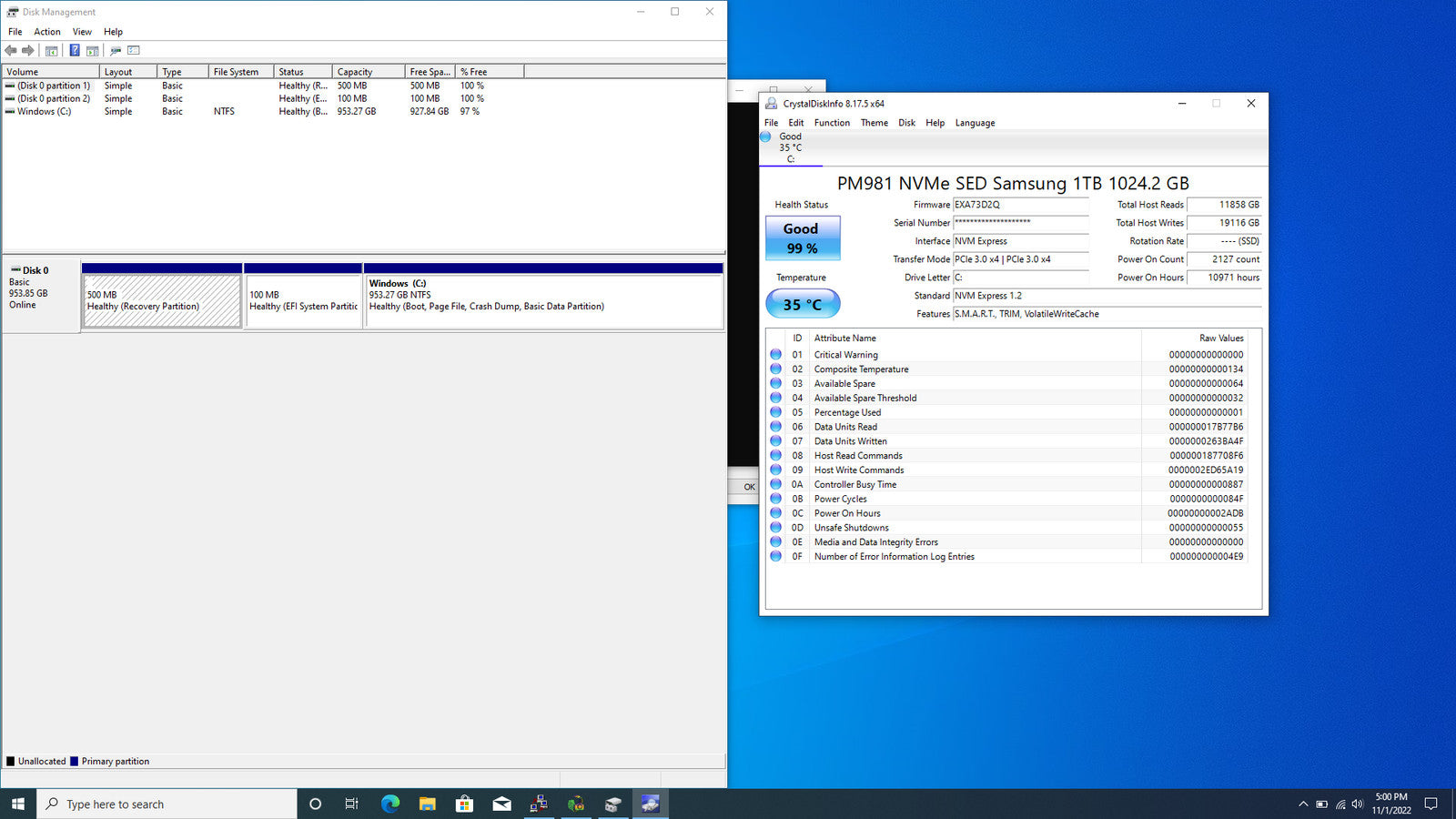This screenshot has height=819, width=1456.
Task: Open Action menu in Disk Management
Action: [47, 32]
